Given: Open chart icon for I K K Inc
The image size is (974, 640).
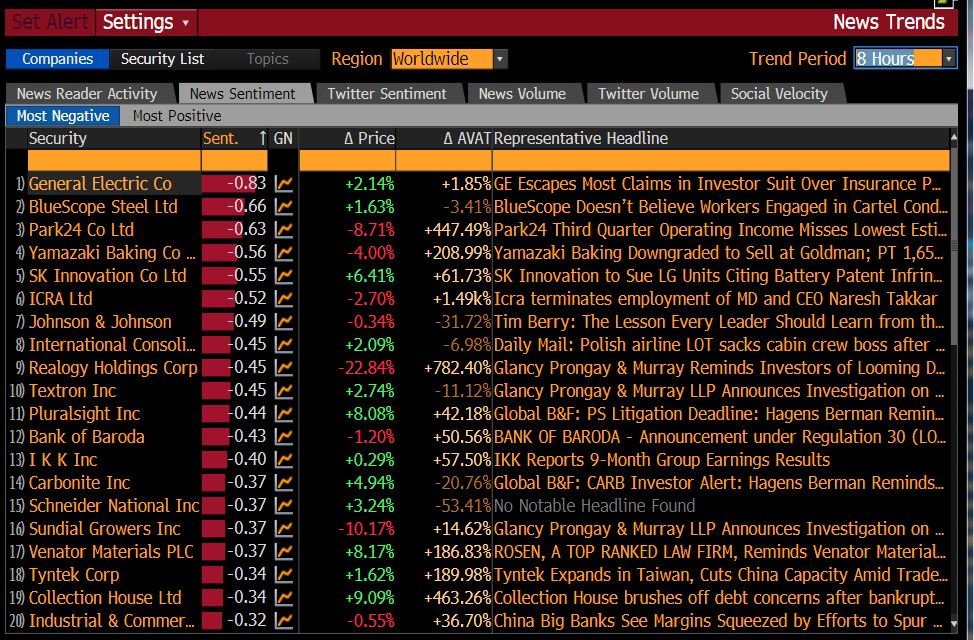Looking at the screenshot, I should 284,460.
